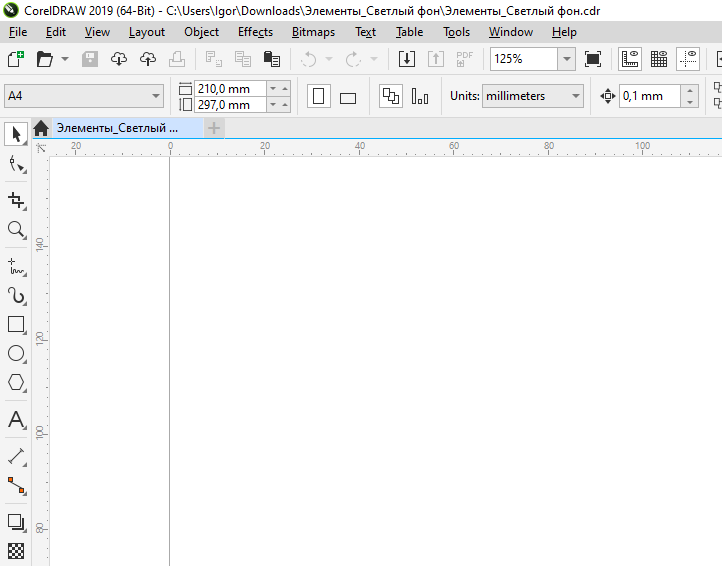Select the Drop Shadow tool
The image size is (722, 566).
[x=16, y=523]
